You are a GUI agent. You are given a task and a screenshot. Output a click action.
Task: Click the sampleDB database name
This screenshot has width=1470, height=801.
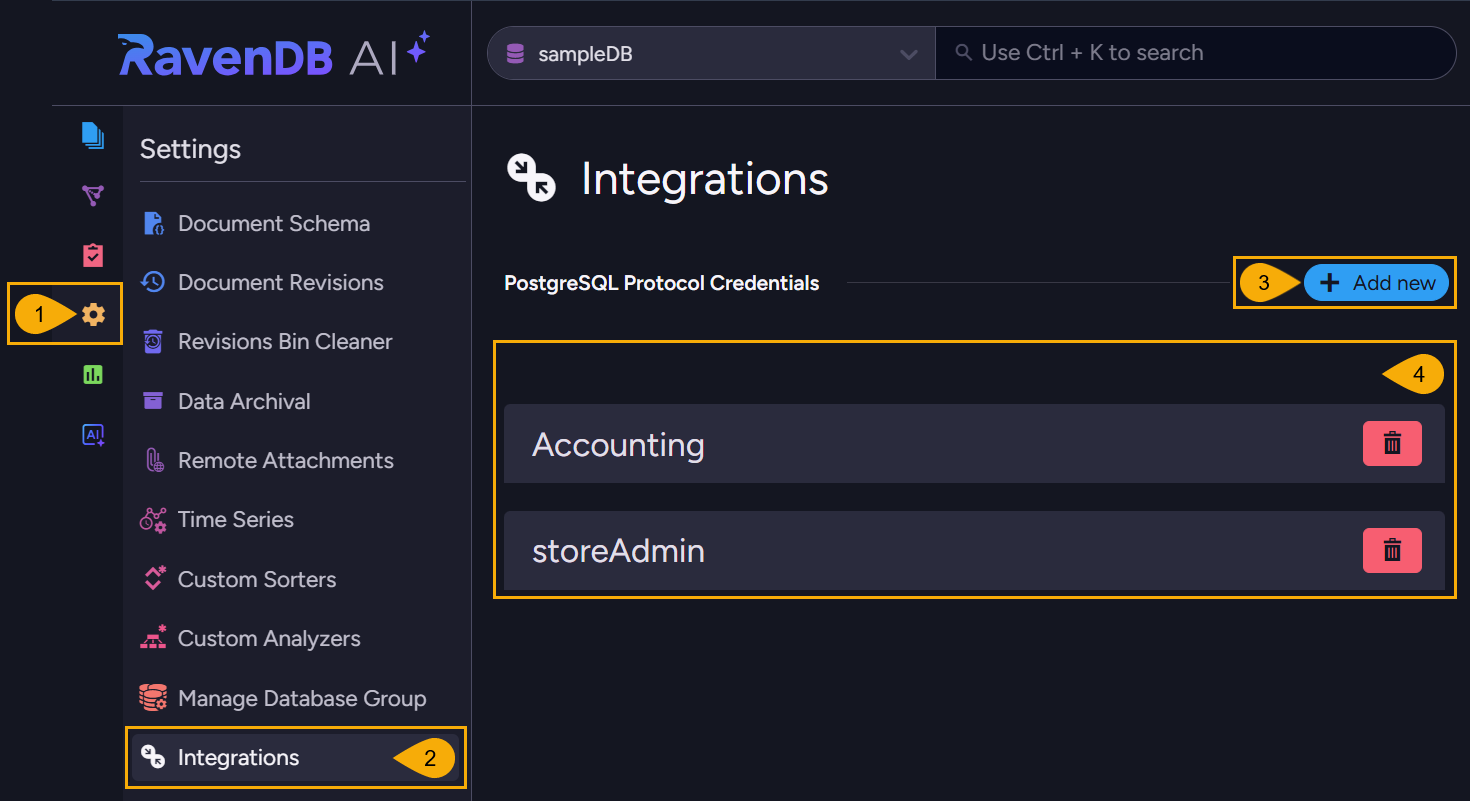(585, 54)
